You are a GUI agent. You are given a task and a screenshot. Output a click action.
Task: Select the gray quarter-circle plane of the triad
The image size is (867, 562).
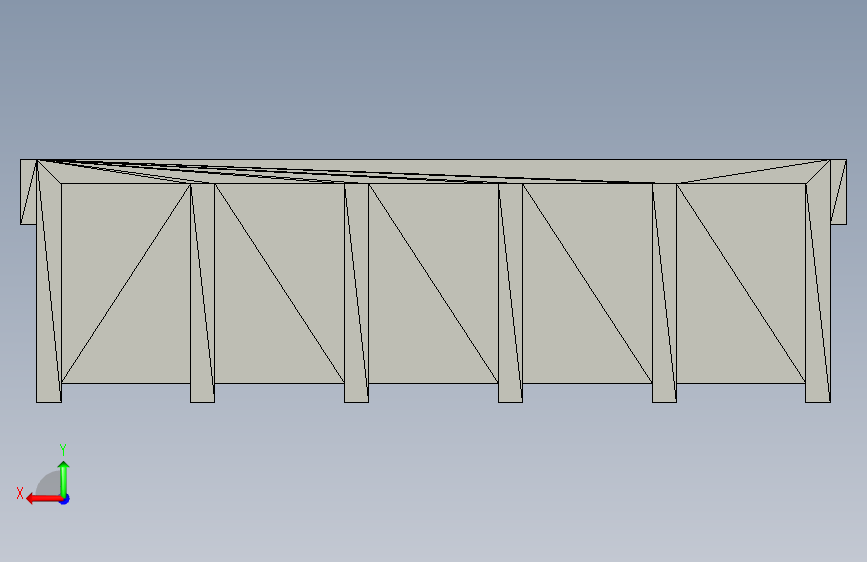[x=50, y=485]
